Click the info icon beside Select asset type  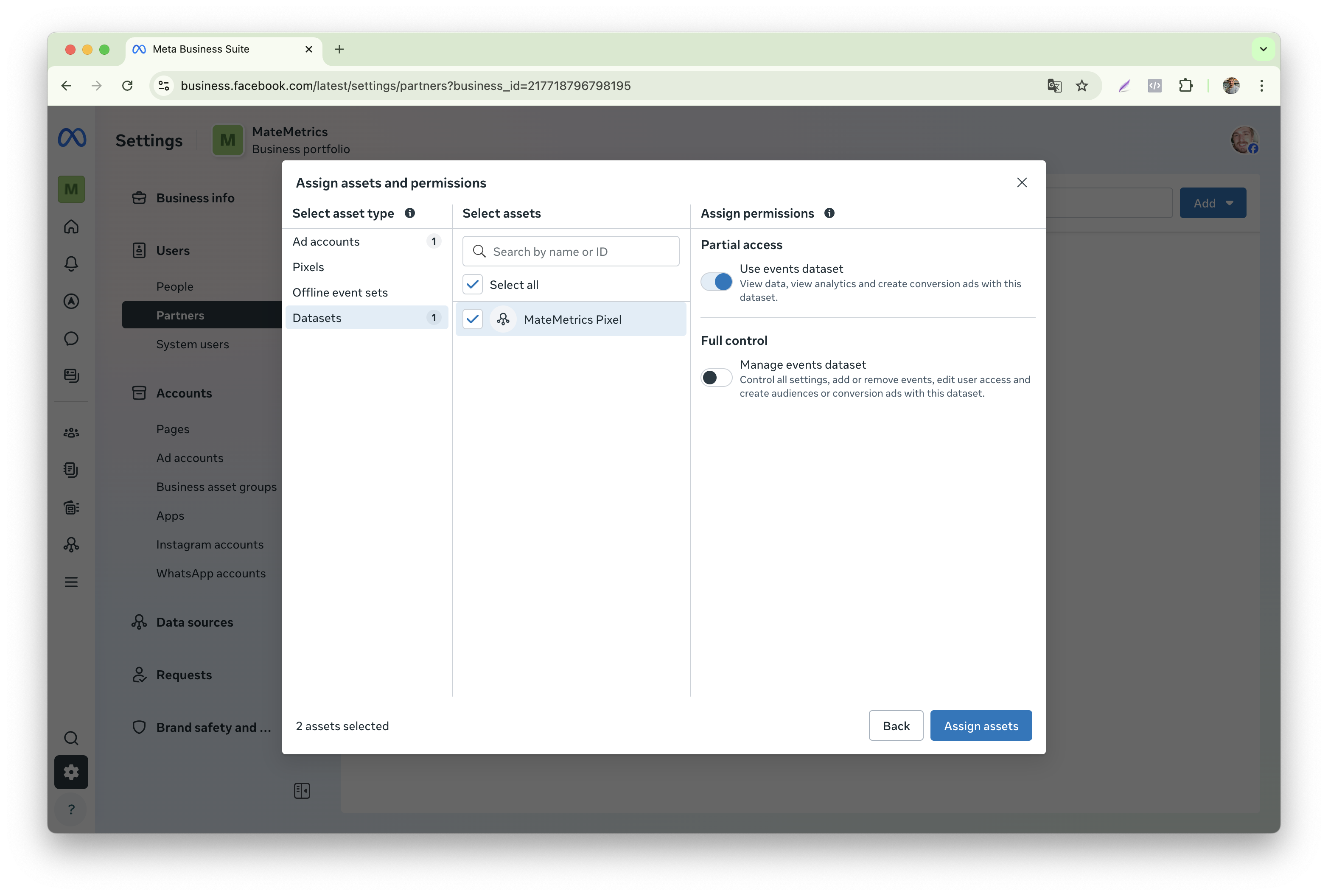(x=410, y=213)
